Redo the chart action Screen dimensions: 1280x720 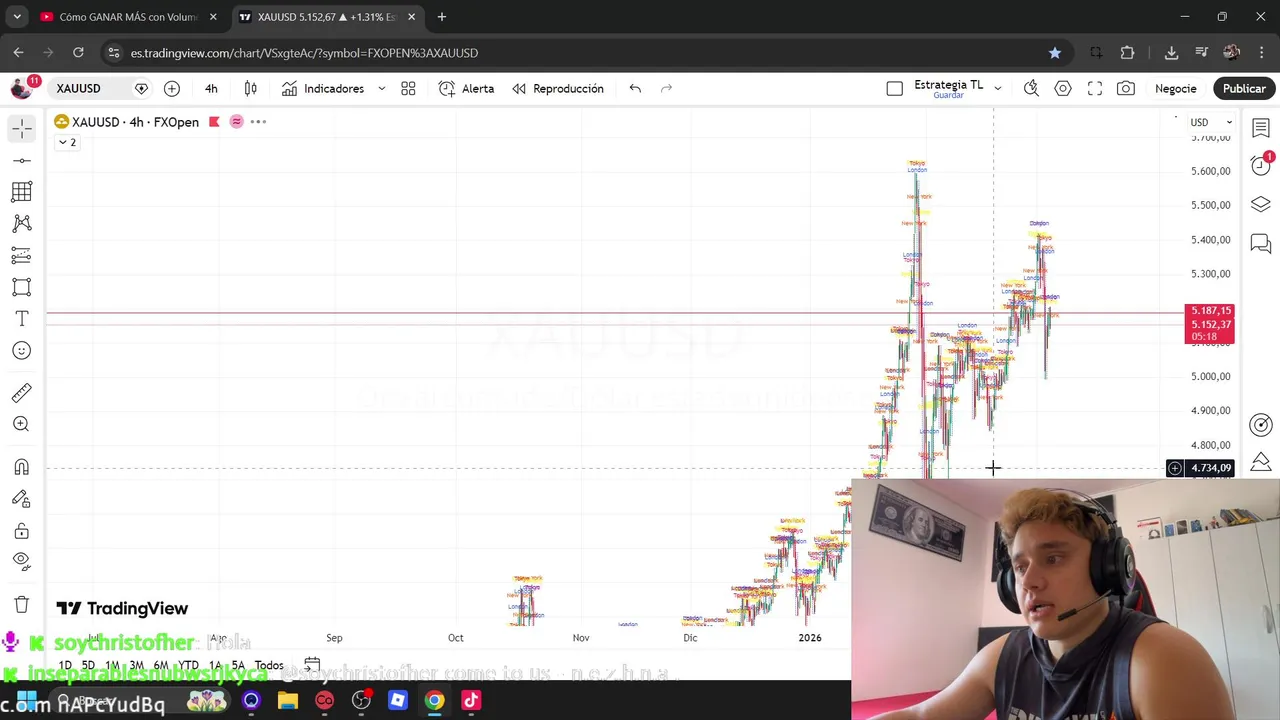[667, 88]
